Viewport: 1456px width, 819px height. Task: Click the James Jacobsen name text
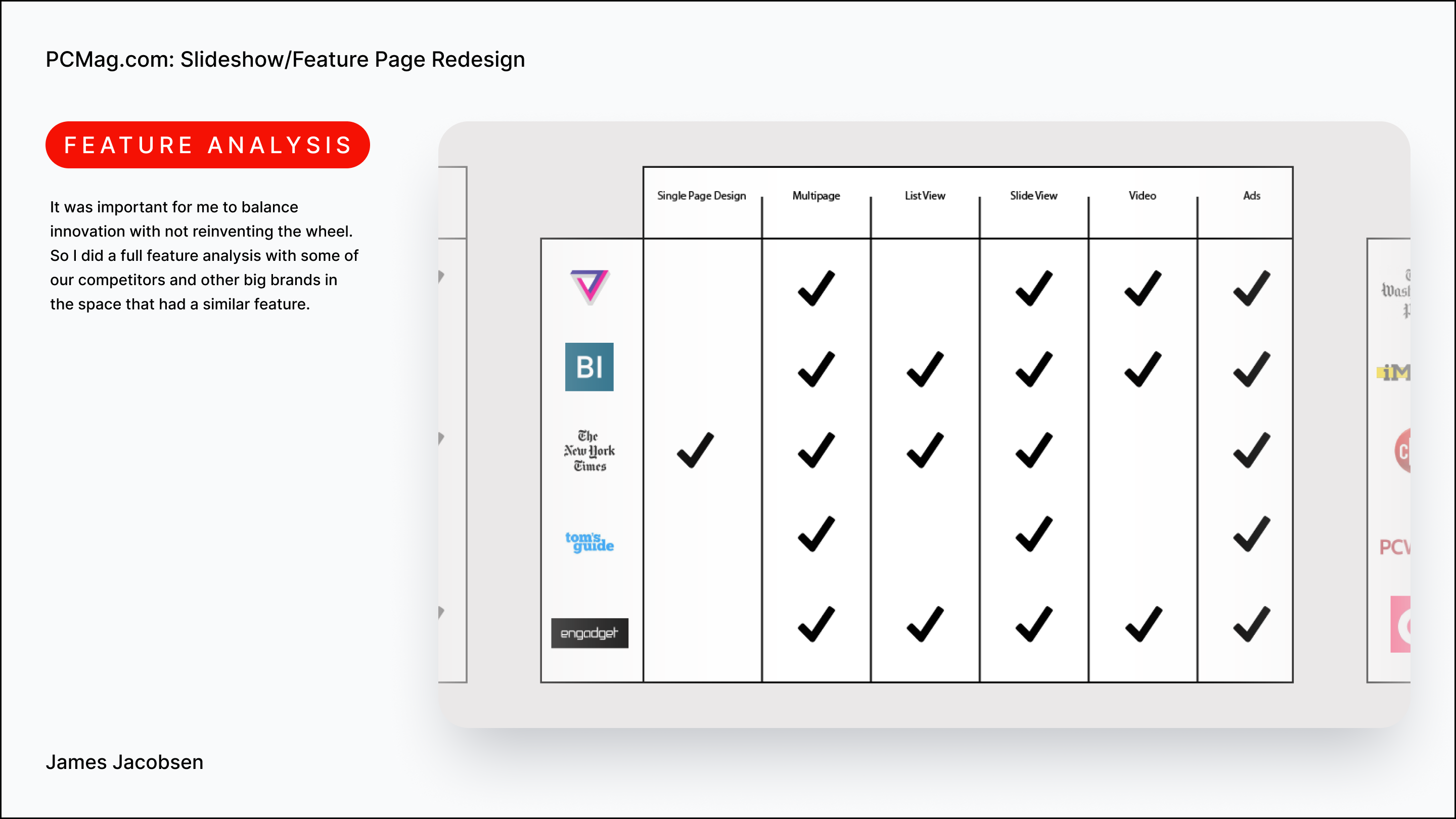pos(124,762)
